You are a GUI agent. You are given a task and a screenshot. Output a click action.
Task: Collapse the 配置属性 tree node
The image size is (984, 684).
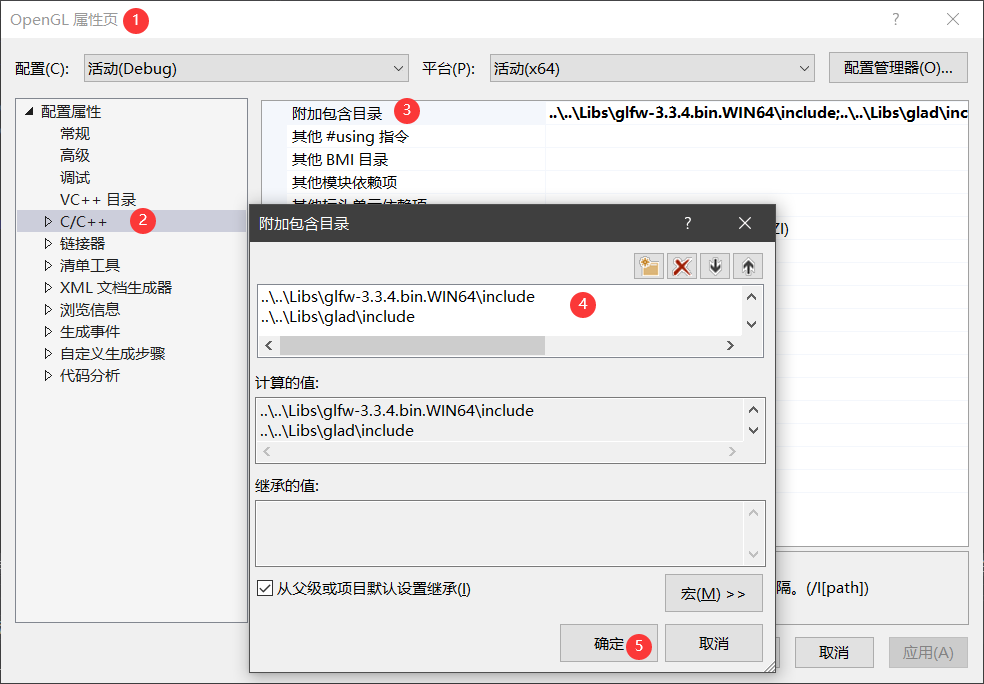(x=29, y=112)
